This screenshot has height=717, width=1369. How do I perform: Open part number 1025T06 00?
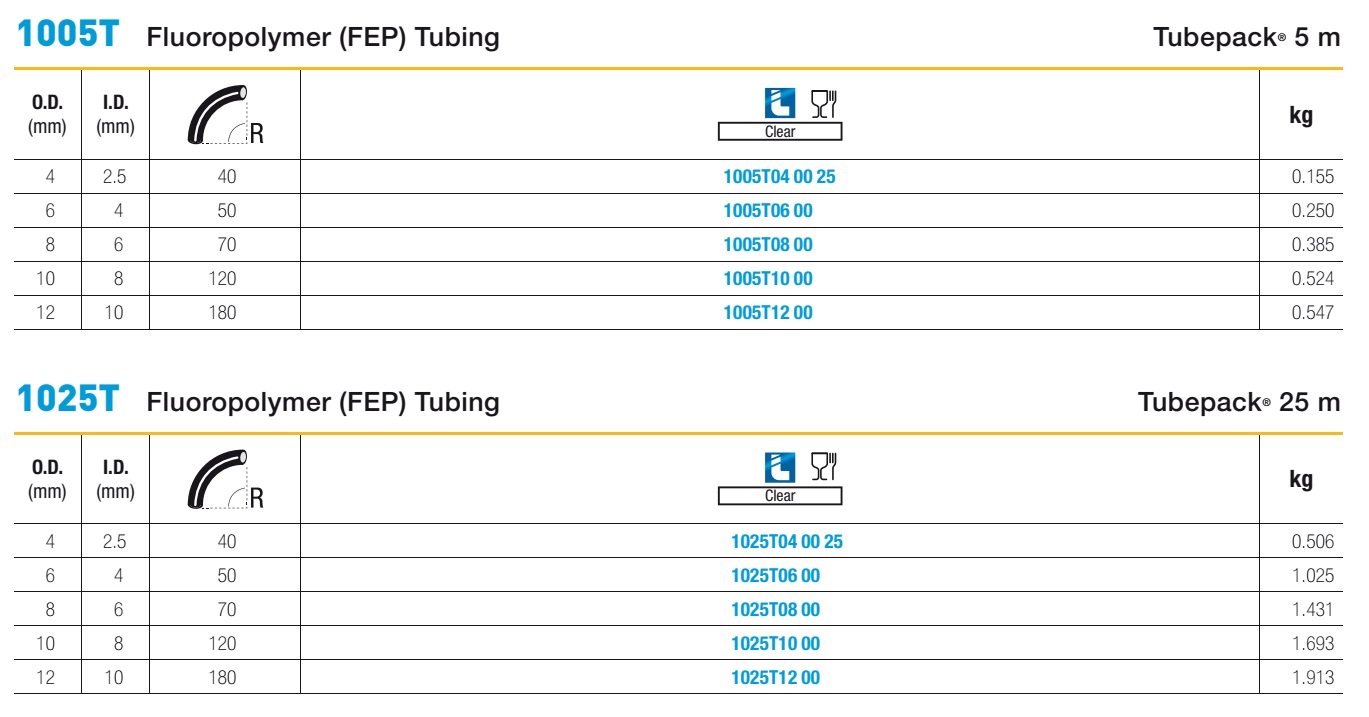click(x=776, y=576)
